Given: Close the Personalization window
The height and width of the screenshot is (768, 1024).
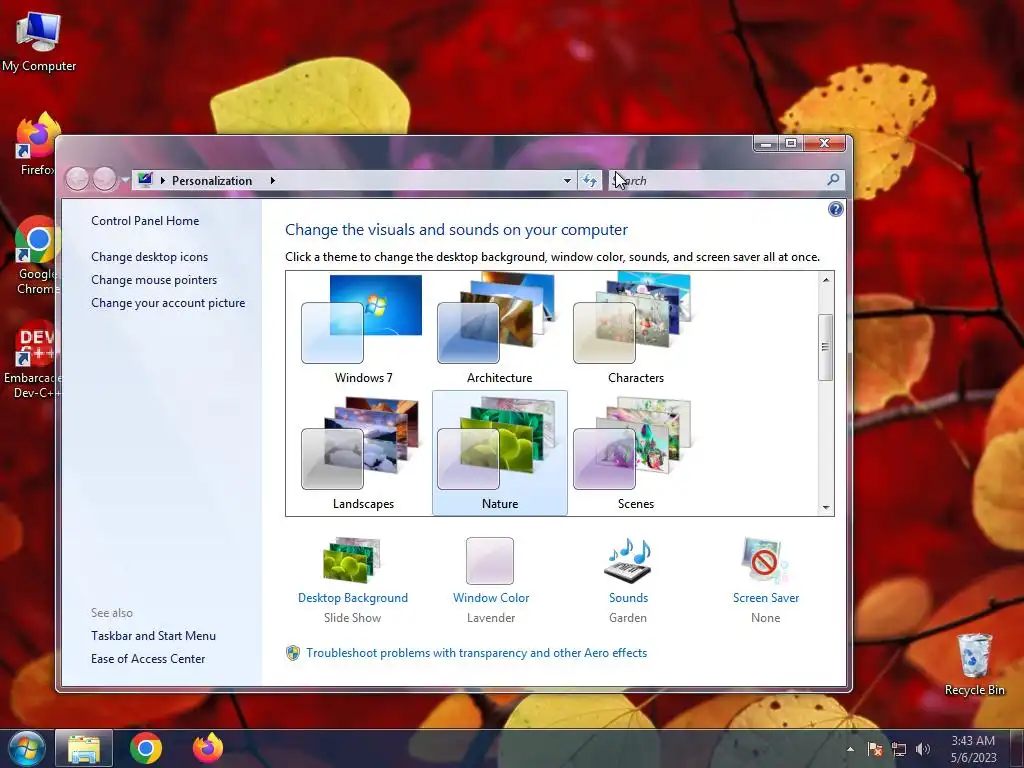Looking at the screenshot, I should 825,143.
